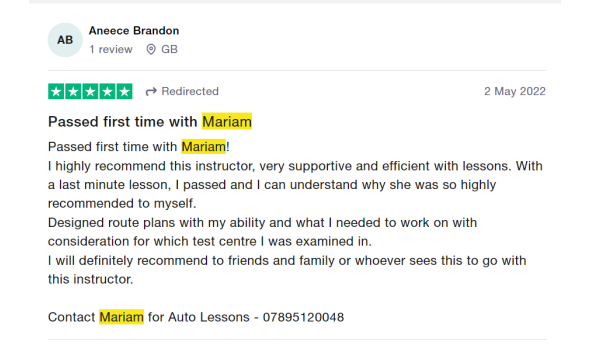The height and width of the screenshot is (361, 595).
Task: Select the GB country label
Action: pyautogui.click(x=169, y=49)
